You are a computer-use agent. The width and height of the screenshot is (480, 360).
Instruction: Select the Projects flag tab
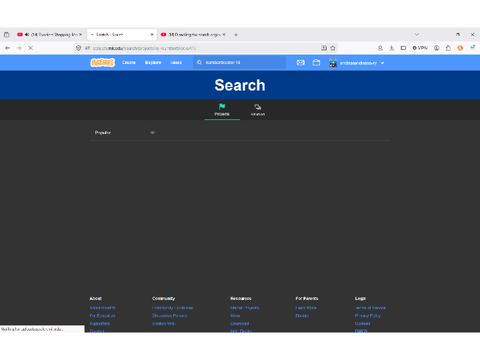(x=222, y=110)
